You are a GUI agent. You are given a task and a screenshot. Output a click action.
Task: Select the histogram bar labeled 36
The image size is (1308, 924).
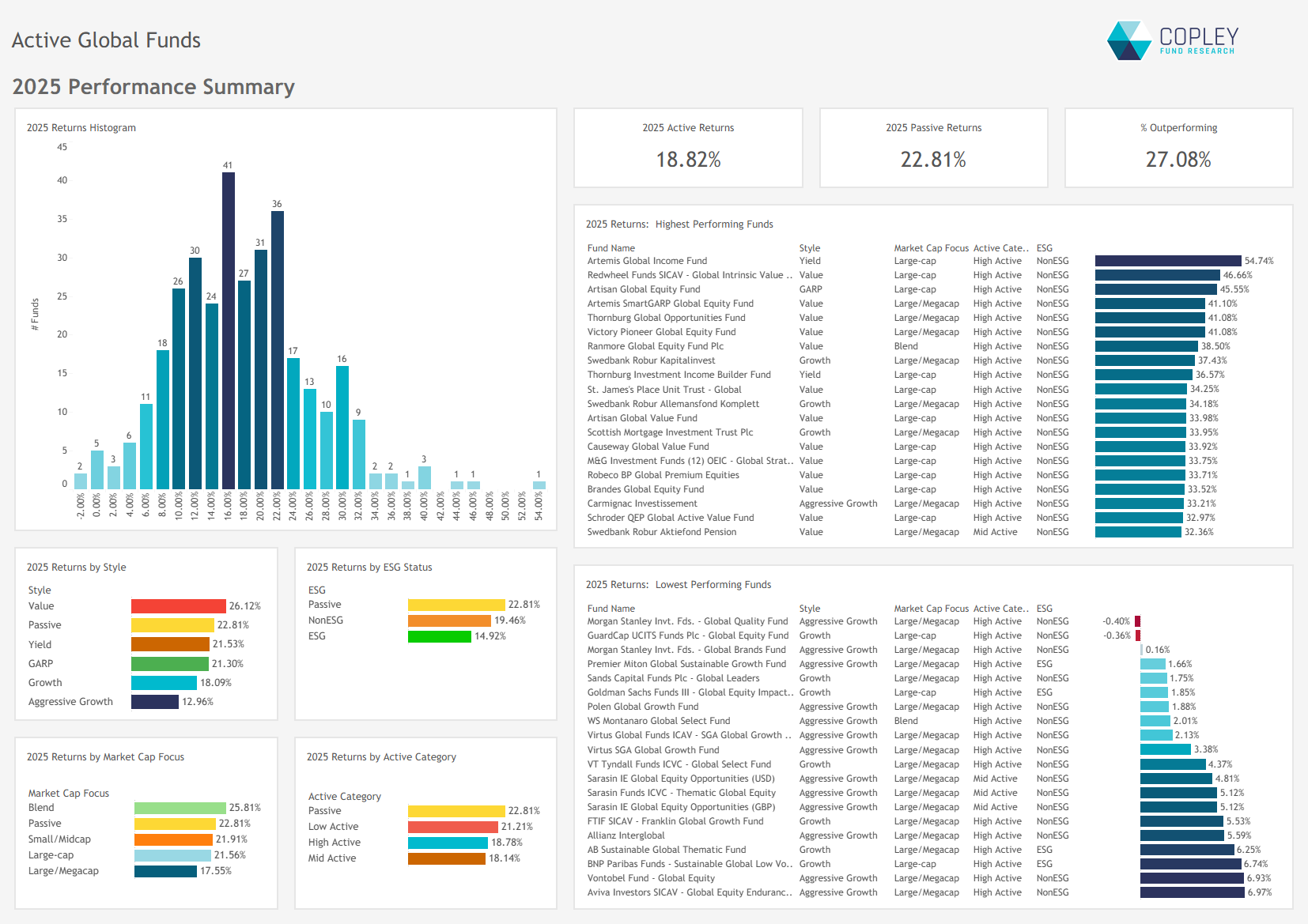coord(277,349)
